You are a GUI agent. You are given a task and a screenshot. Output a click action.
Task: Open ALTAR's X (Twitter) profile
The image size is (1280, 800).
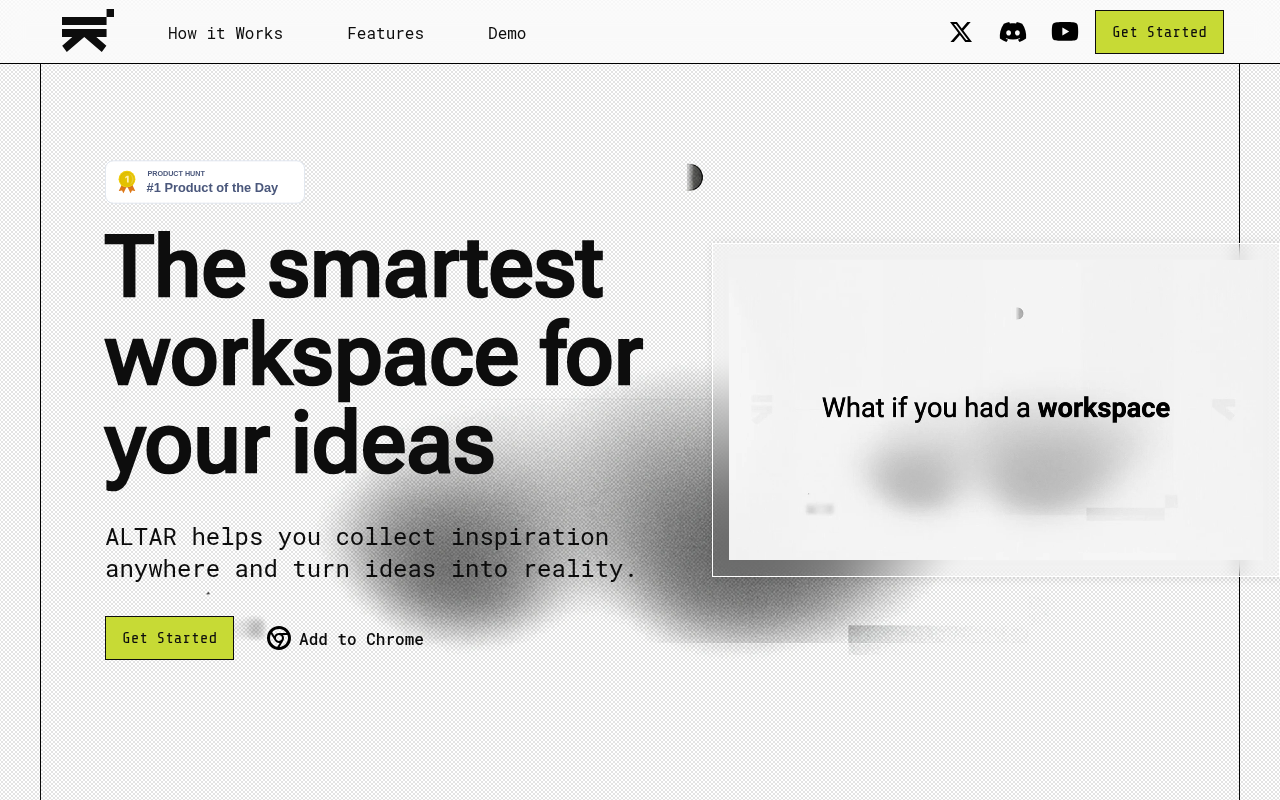960,30
